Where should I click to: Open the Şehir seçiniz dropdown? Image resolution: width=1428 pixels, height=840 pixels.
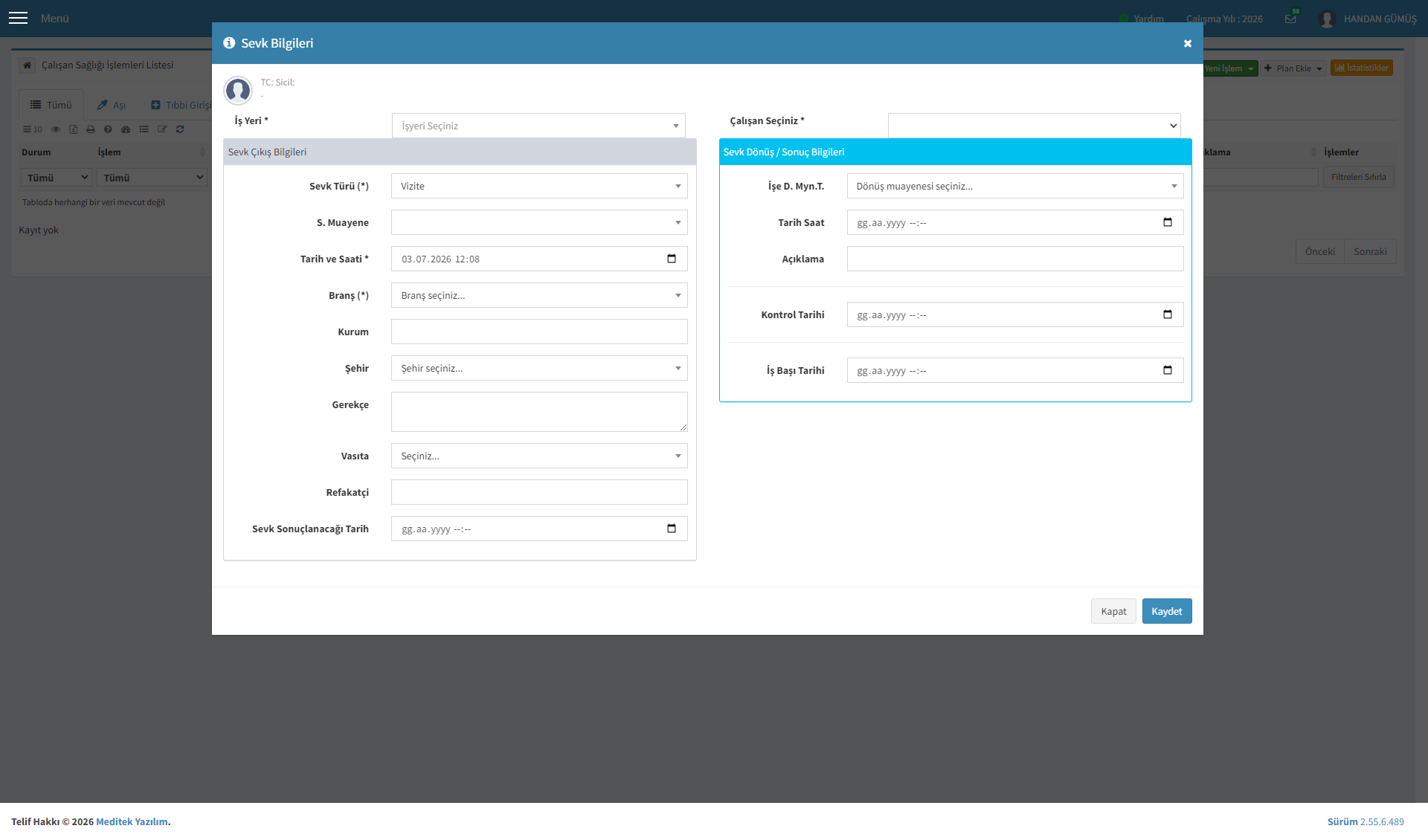[x=539, y=368]
